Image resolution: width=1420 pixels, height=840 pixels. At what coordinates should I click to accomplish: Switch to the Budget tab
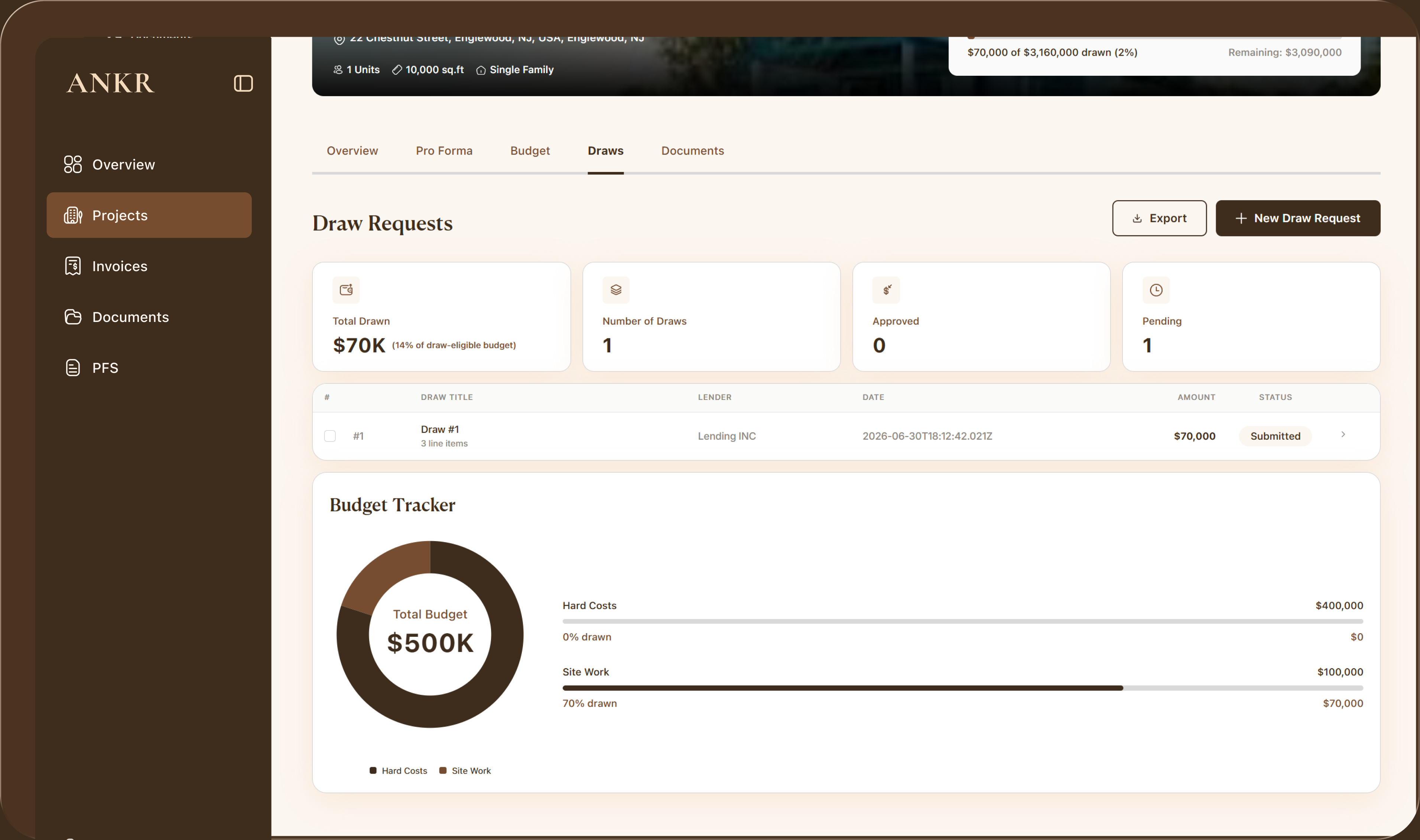[x=530, y=150]
